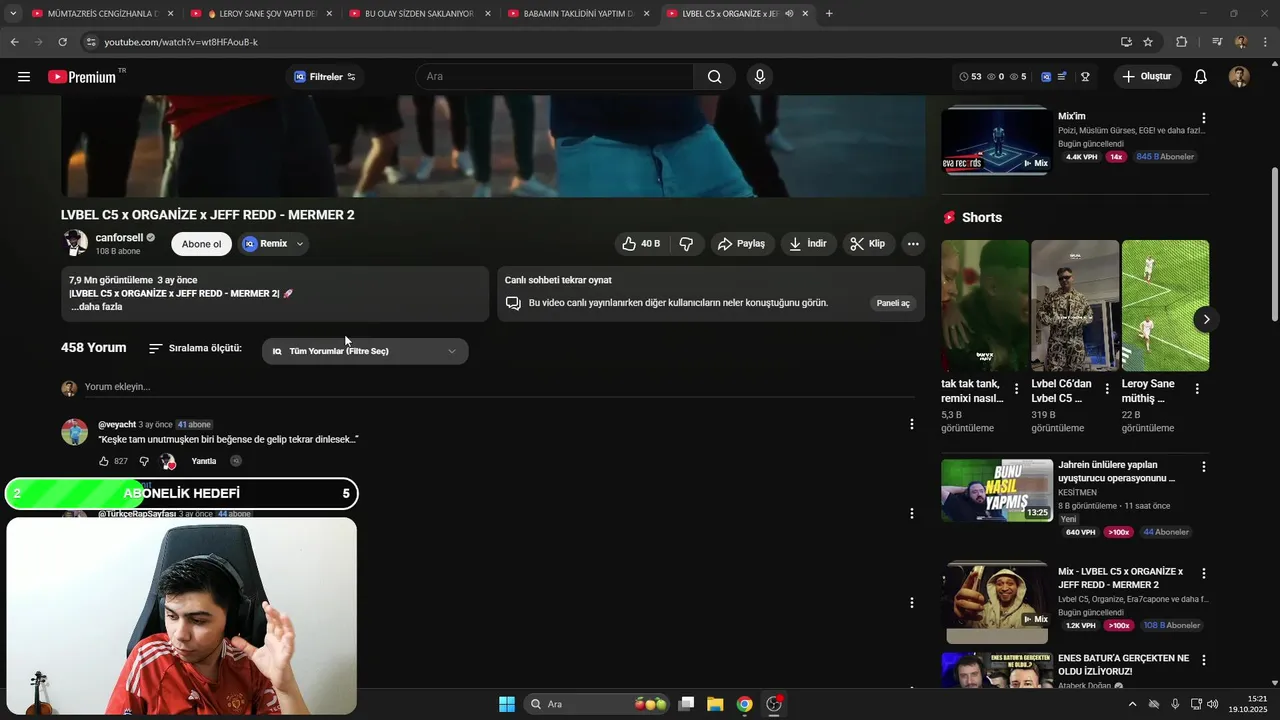Open the Windows Start menu
Screen dimensions: 1280x720
pyautogui.click(x=507, y=704)
